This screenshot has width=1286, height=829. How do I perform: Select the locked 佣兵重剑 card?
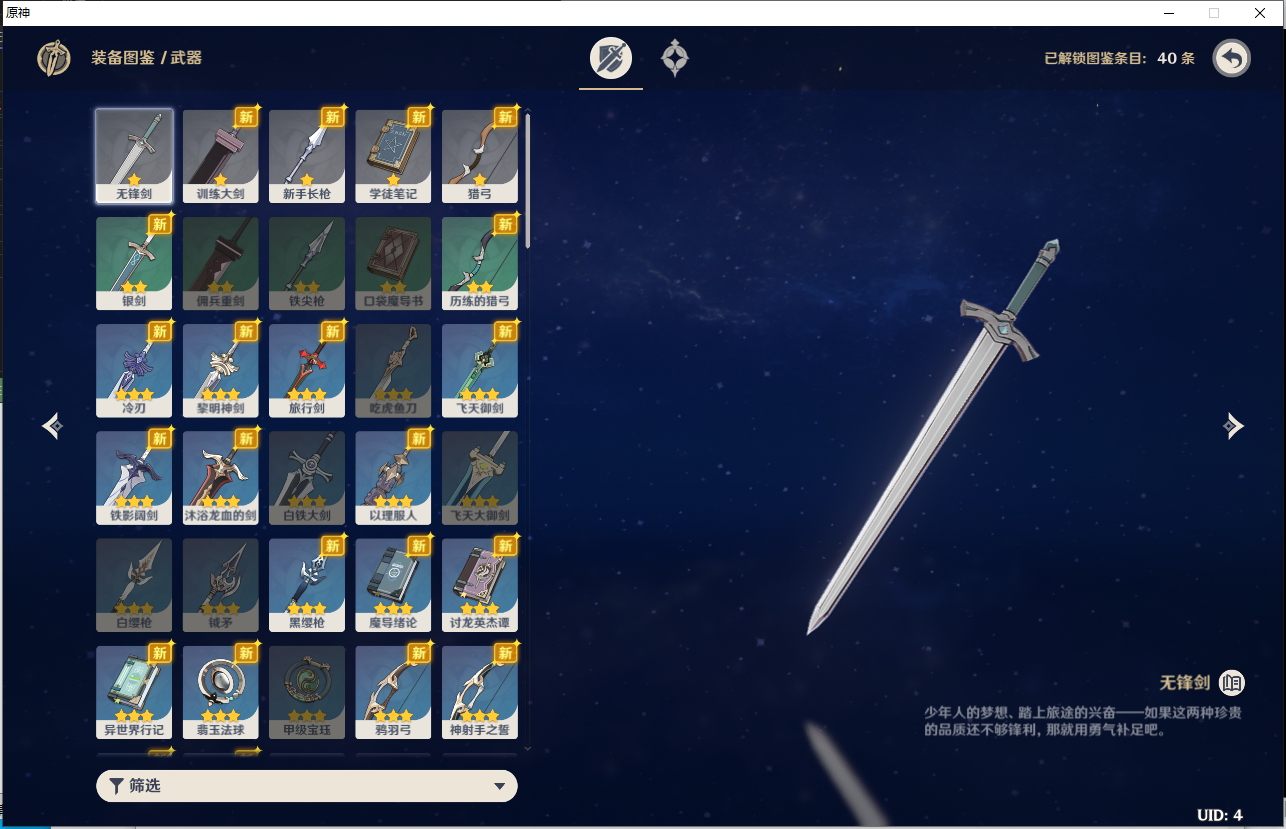pyautogui.click(x=220, y=263)
